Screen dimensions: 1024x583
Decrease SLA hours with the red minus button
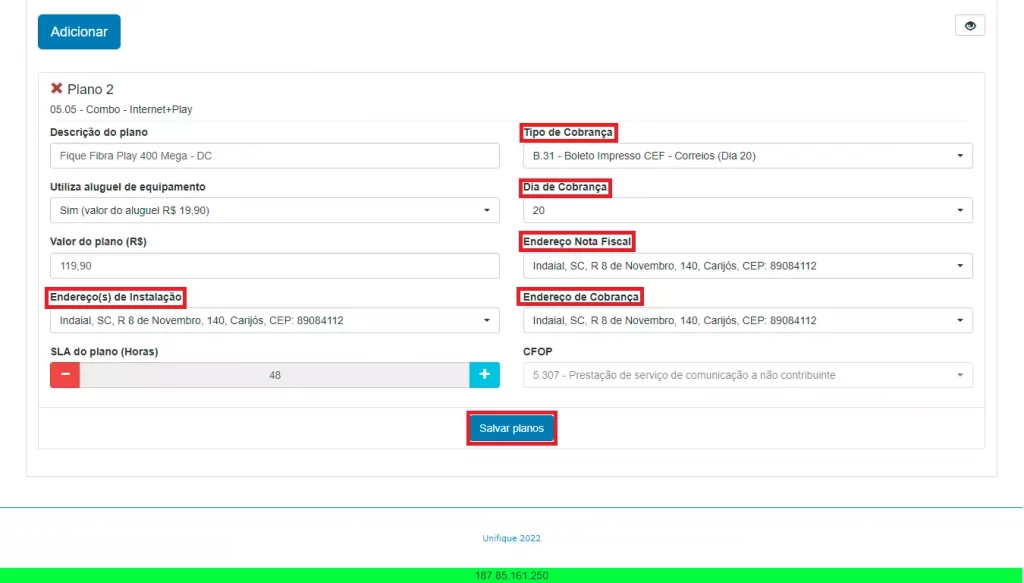click(65, 375)
